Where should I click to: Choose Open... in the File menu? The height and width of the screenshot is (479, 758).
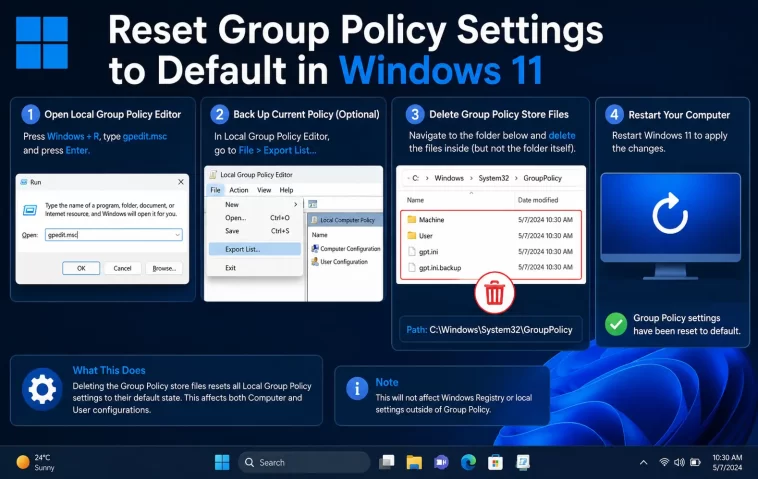click(255, 218)
